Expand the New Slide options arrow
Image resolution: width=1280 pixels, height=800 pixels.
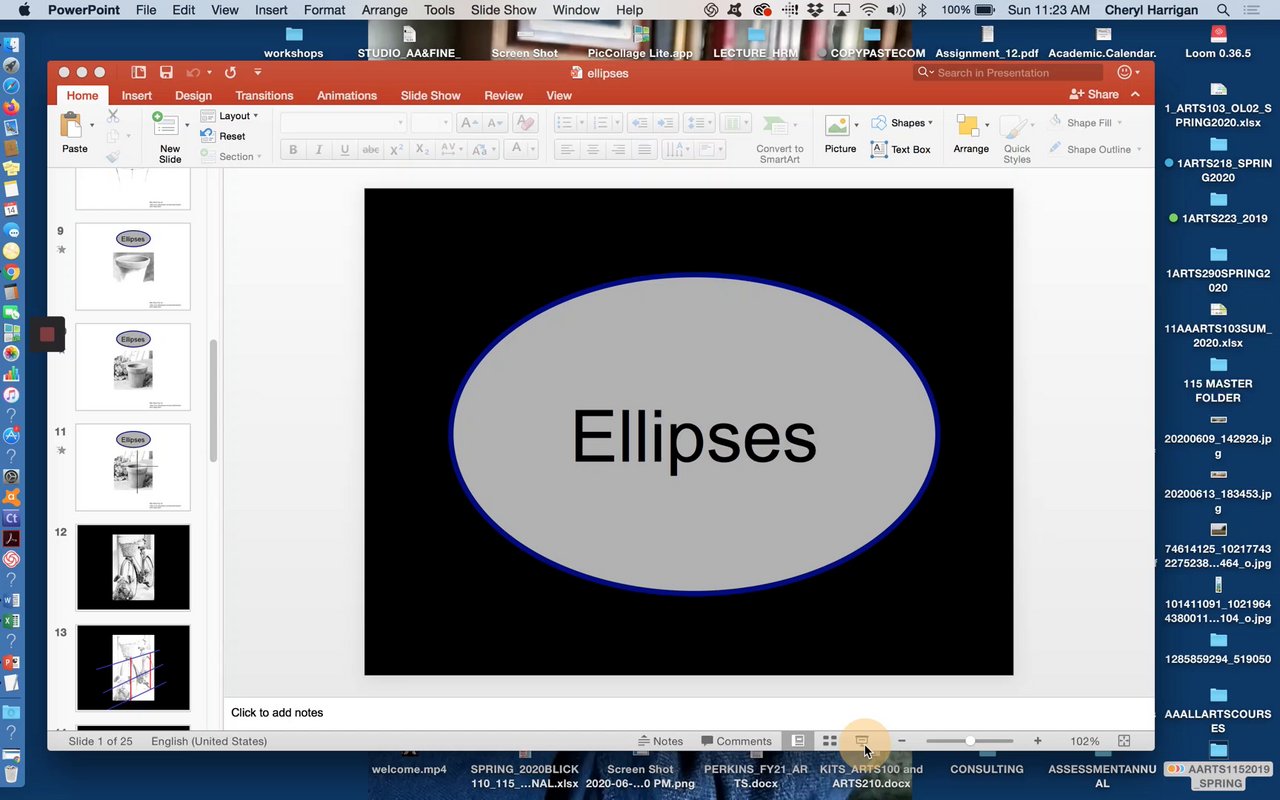click(x=187, y=125)
